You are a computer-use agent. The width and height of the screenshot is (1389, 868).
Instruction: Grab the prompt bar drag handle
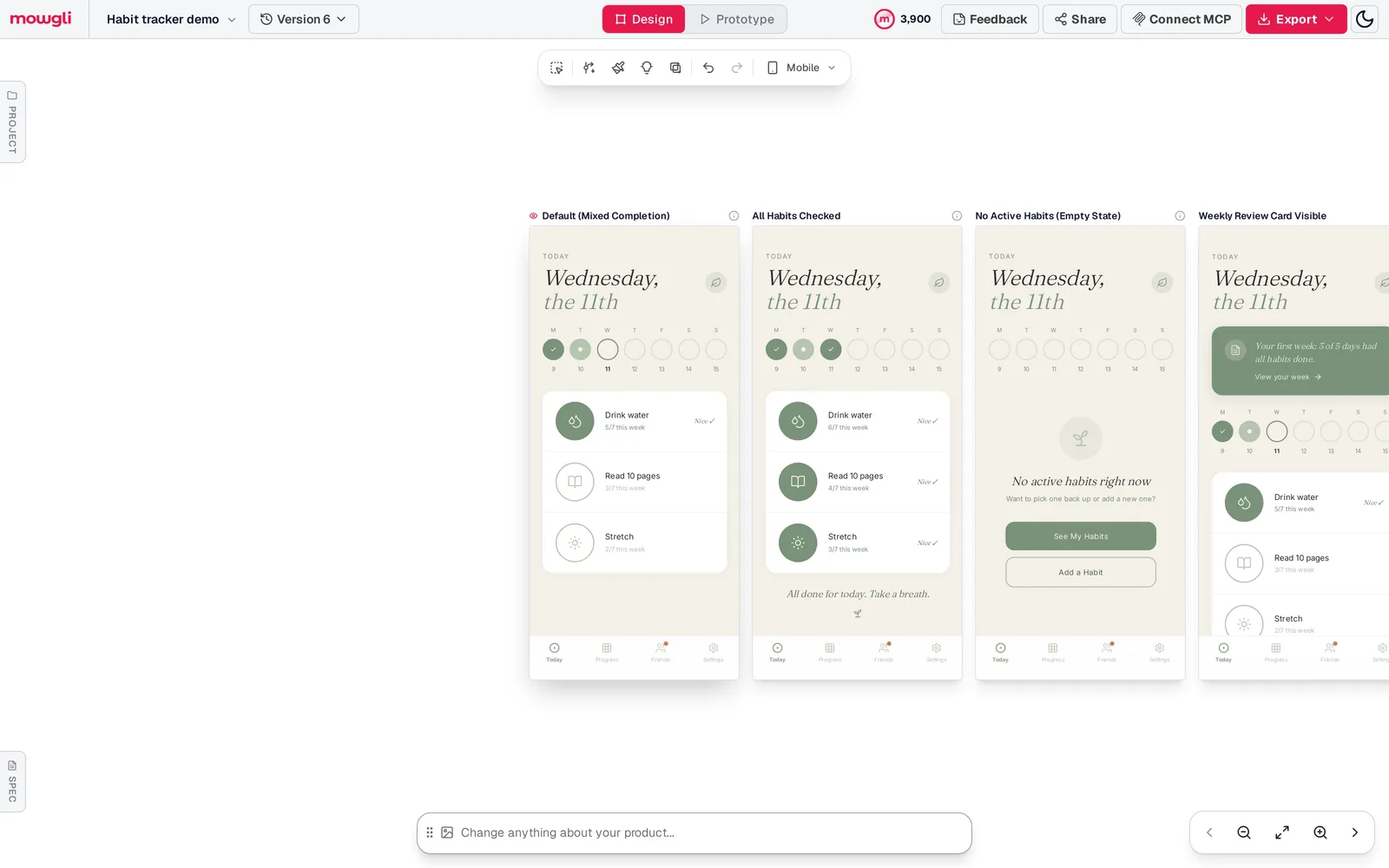pos(430,832)
